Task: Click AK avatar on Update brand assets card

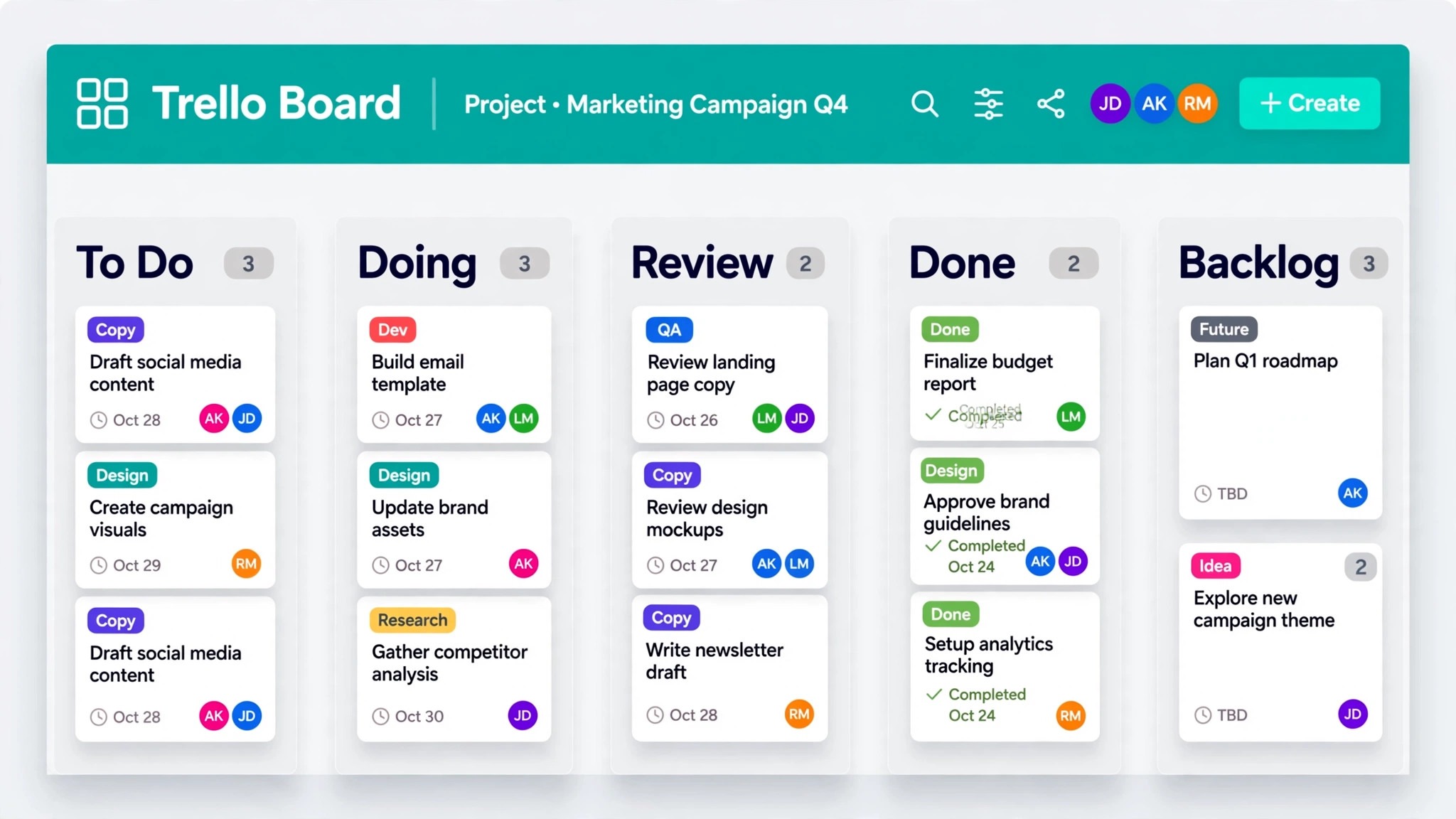Action: pyautogui.click(x=523, y=564)
